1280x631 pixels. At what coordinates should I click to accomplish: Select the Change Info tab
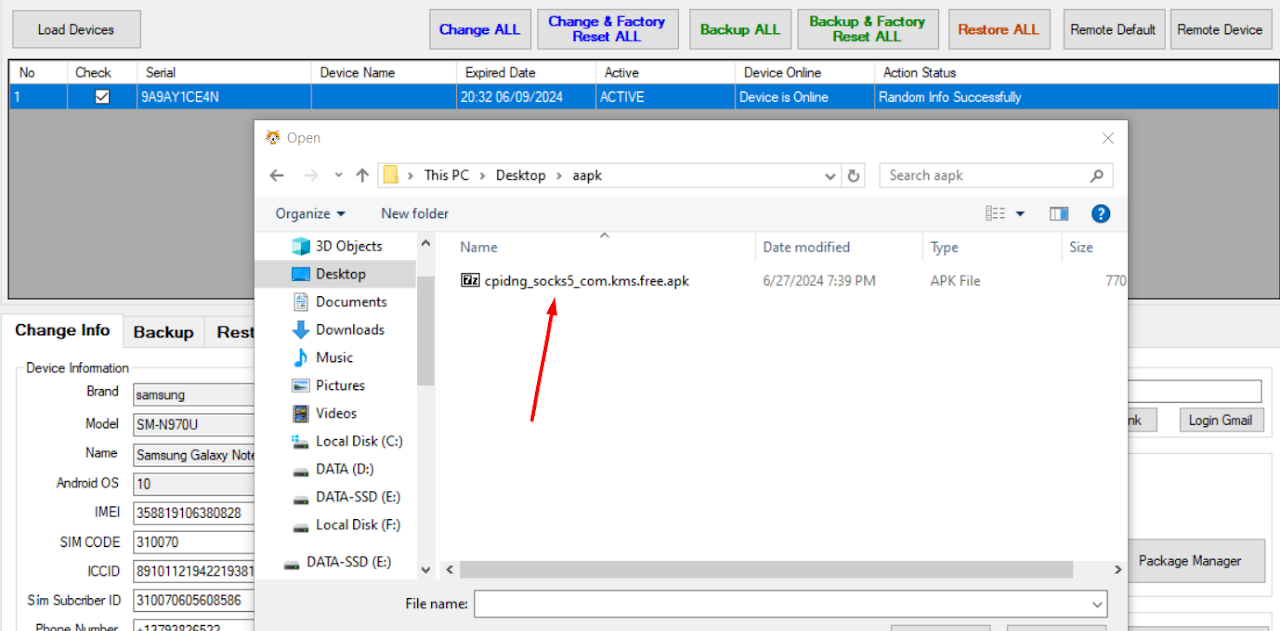[62, 331]
